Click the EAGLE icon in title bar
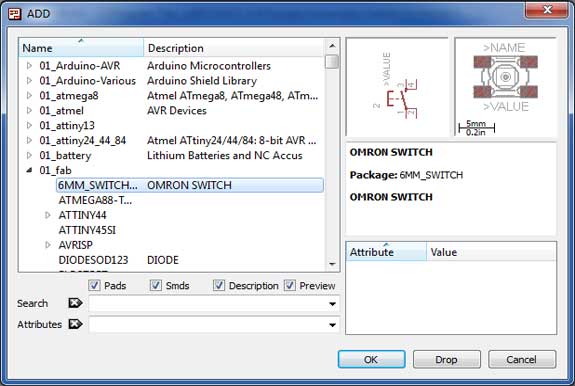The image size is (575, 386). point(15,14)
